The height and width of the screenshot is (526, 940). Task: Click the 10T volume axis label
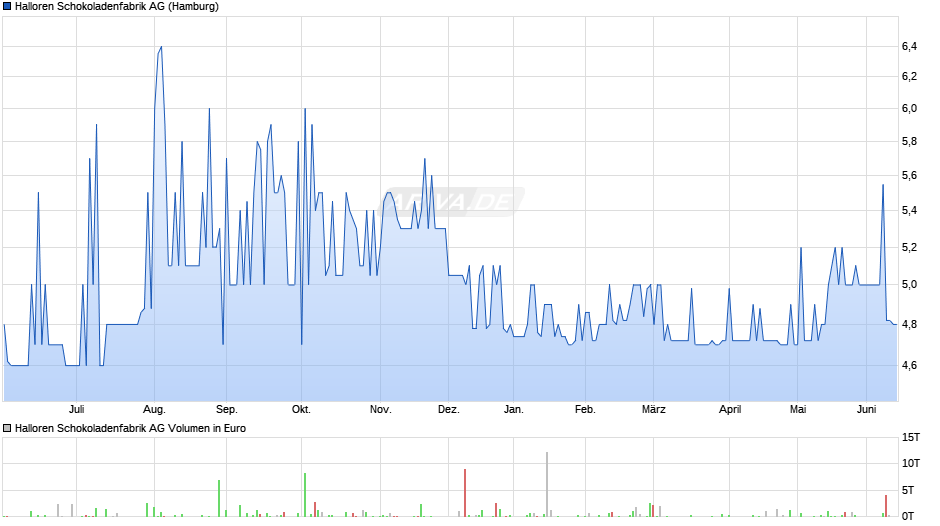[911, 463]
